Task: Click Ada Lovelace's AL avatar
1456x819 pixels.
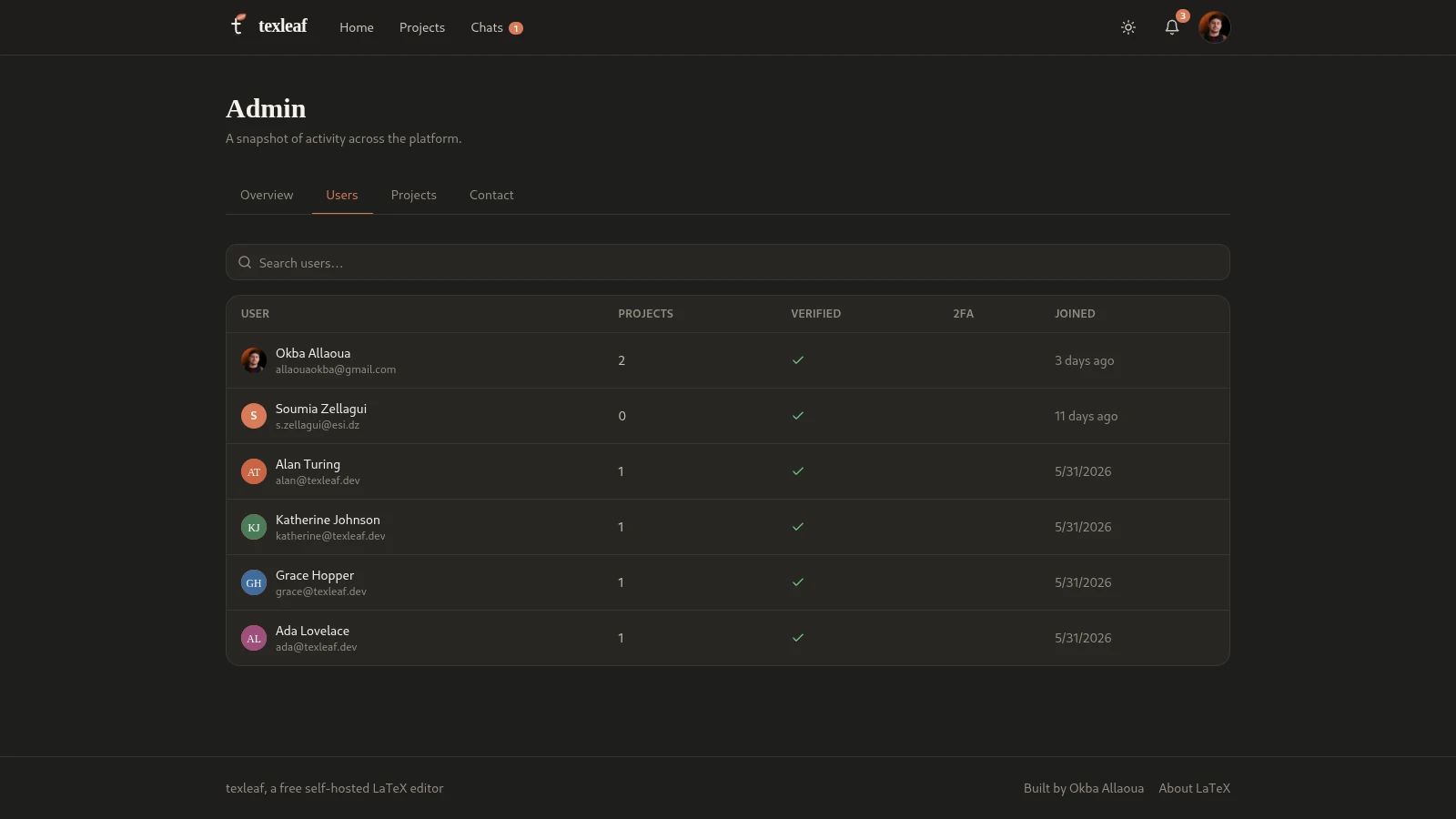Action: click(x=254, y=638)
